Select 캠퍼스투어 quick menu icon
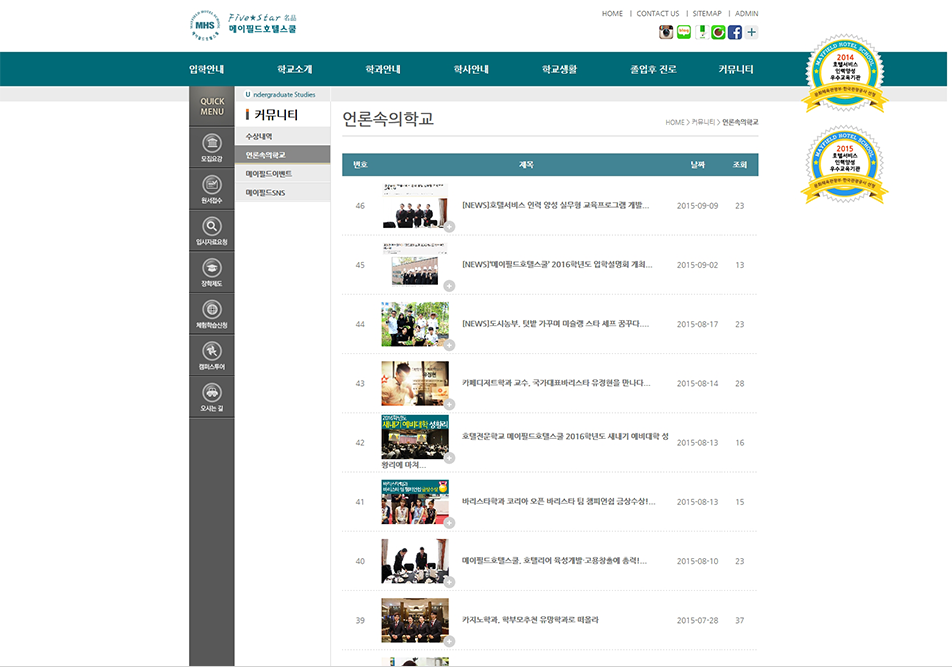This screenshot has height=667, width=952. [212, 351]
